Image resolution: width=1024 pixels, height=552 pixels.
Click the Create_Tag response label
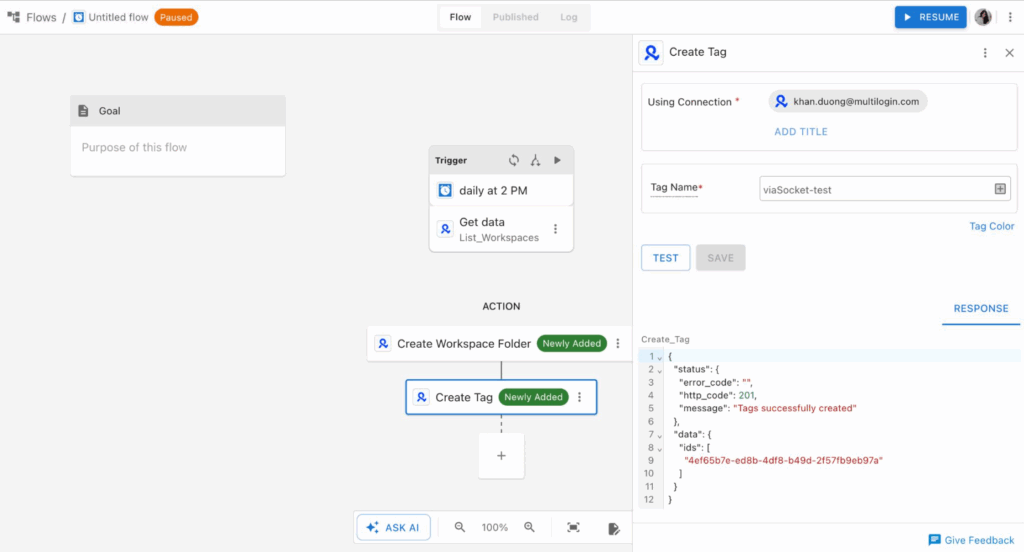point(665,339)
